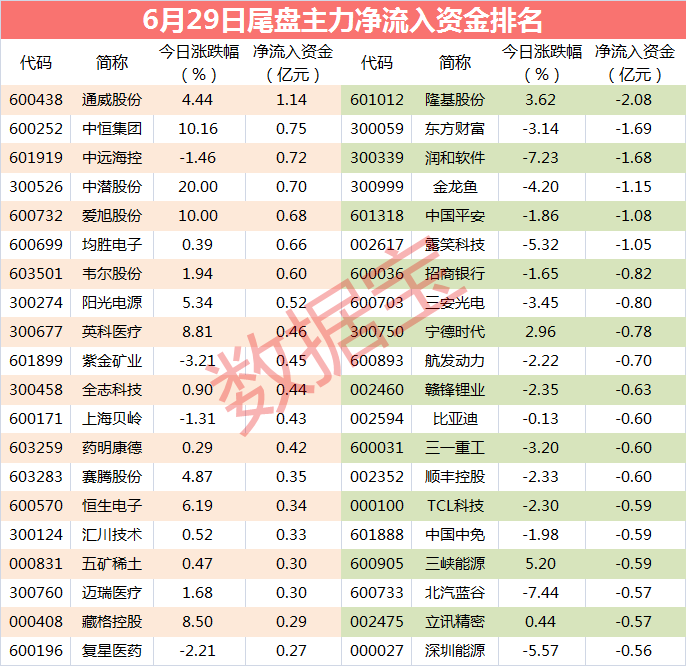686x666 pixels.
Task: Click stock name 赣锋锂业
Action: (x=455, y=389)
